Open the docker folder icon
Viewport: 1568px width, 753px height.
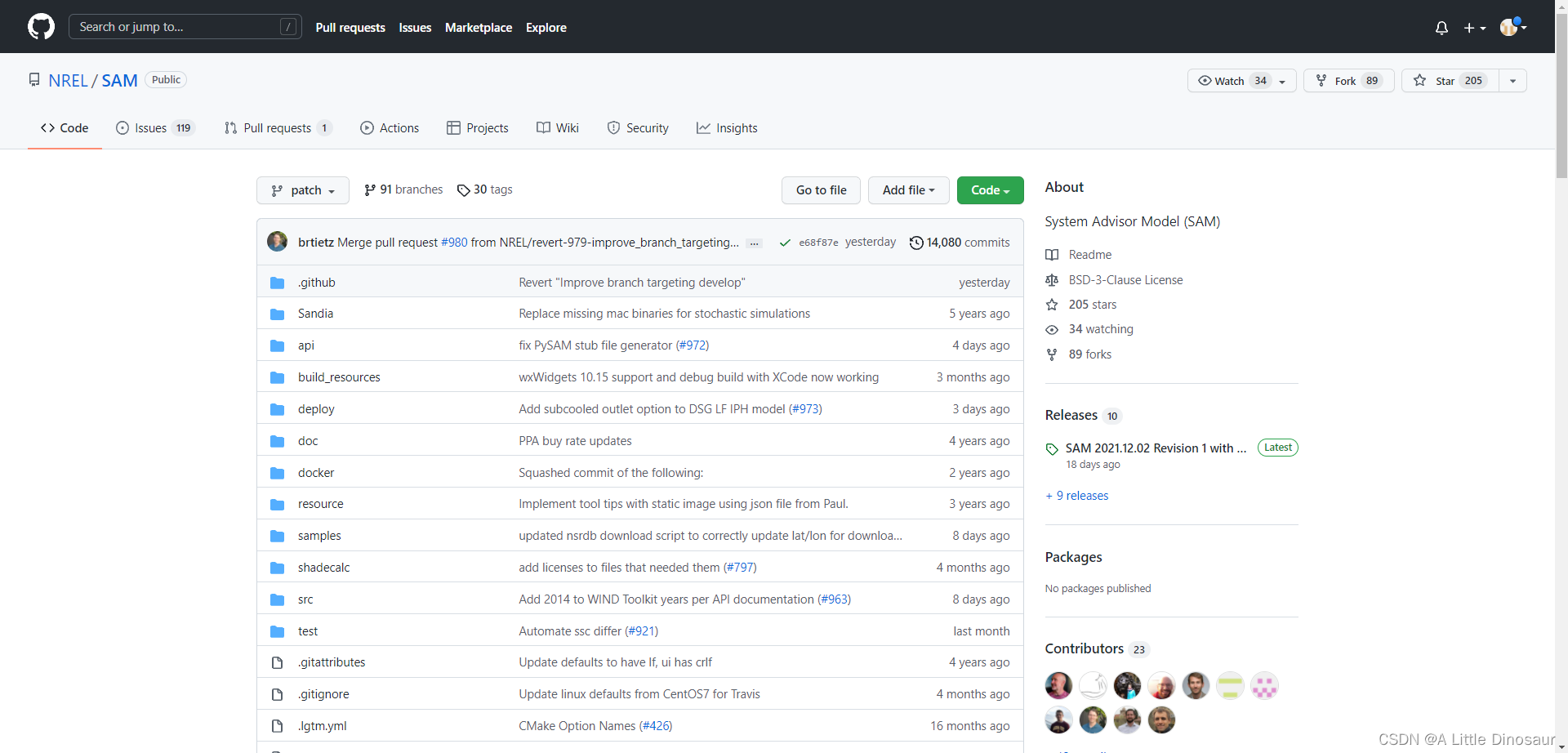(278, 474)
